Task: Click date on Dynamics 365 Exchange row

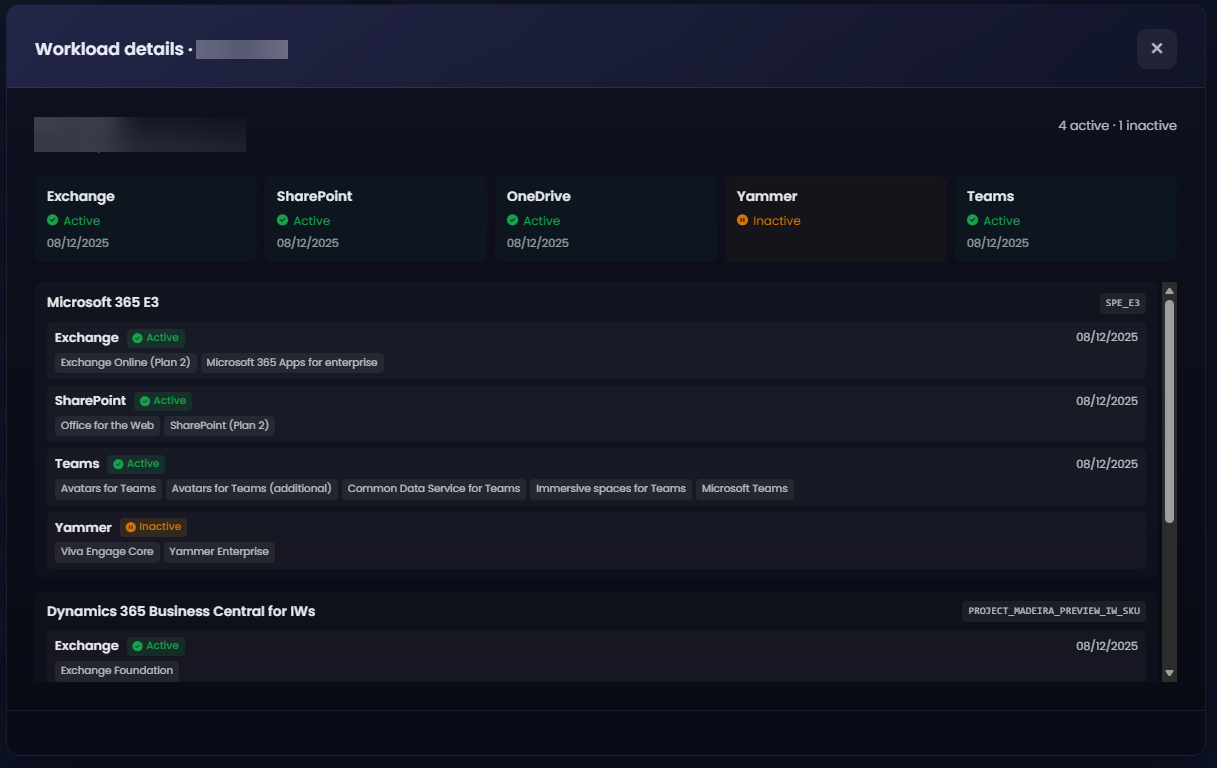Action: (1107, 646)
